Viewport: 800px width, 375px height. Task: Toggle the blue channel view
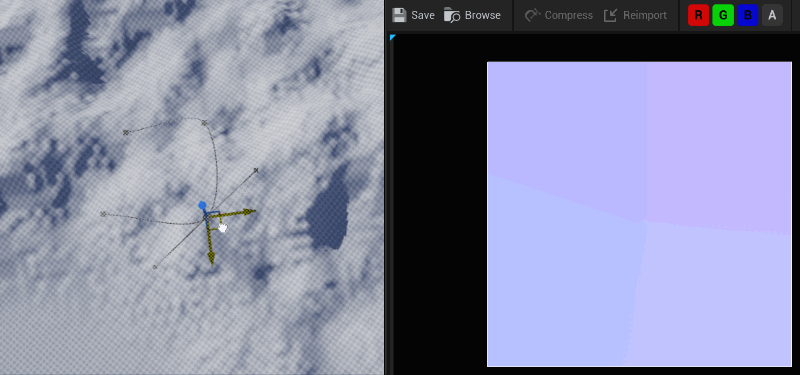click(x=747, y=15)
